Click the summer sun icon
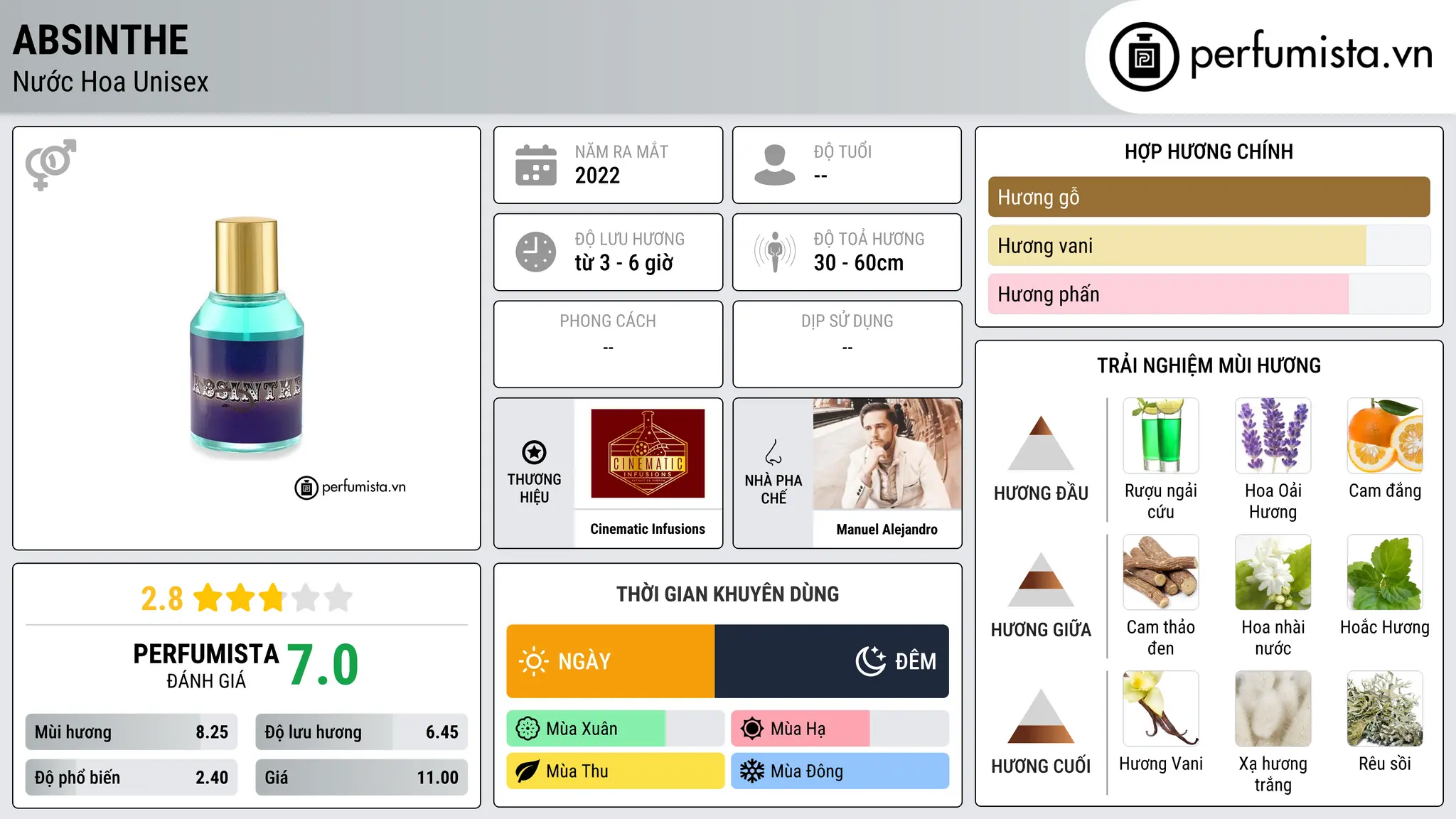Viewport: 1456px width, 819px height. click(x=752, y=729)
